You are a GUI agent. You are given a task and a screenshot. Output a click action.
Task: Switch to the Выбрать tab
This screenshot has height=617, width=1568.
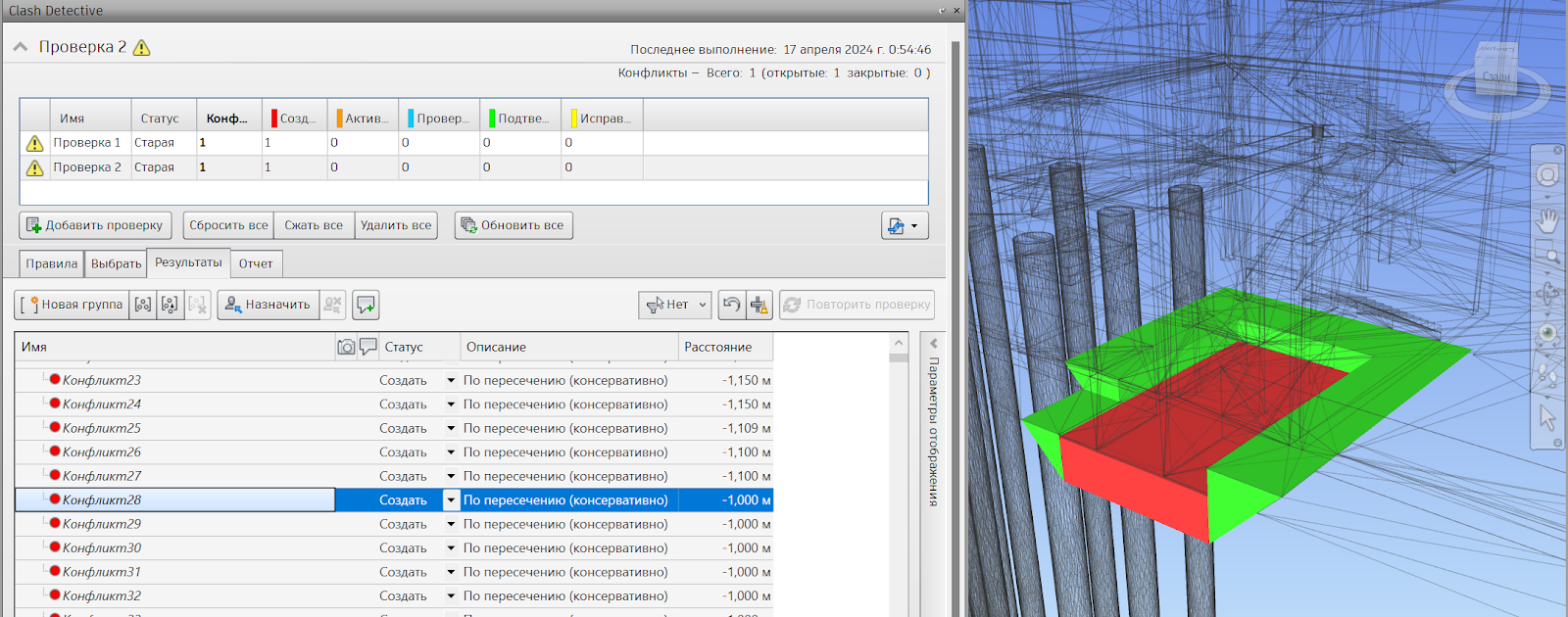(x=116, y=263)
